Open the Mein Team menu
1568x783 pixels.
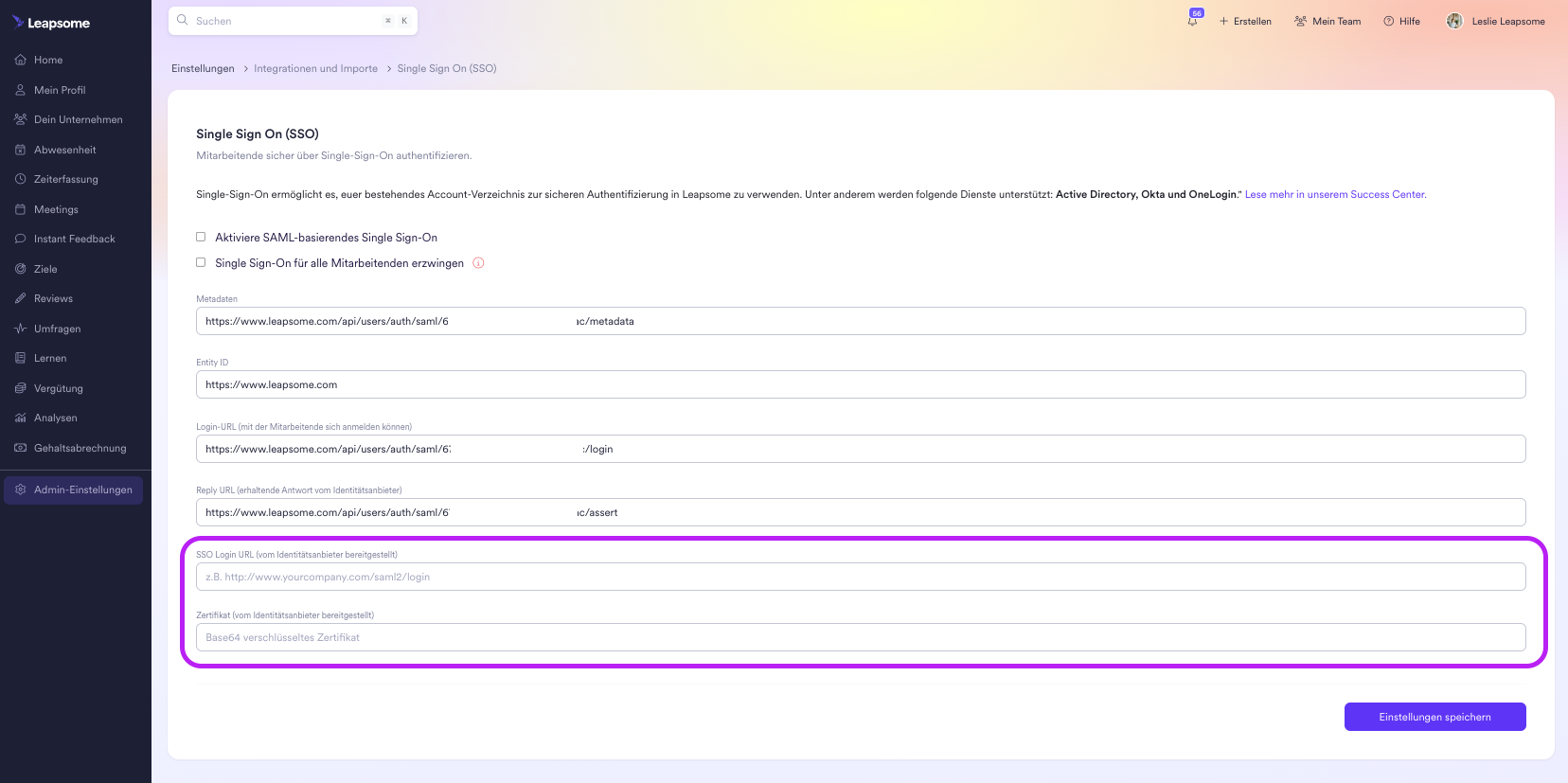1327,21
